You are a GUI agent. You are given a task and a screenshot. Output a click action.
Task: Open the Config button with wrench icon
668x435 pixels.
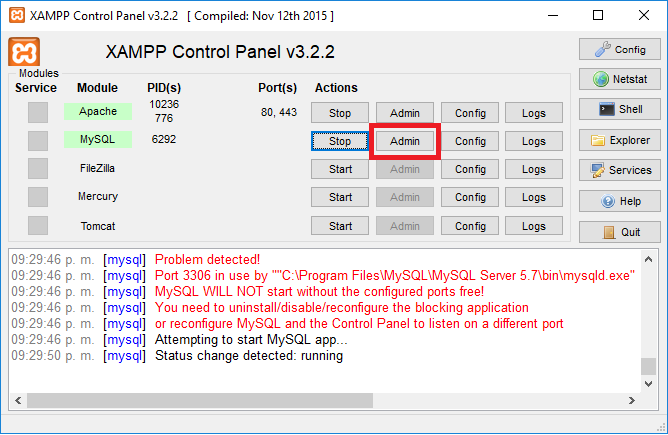(x=619, y=49)
